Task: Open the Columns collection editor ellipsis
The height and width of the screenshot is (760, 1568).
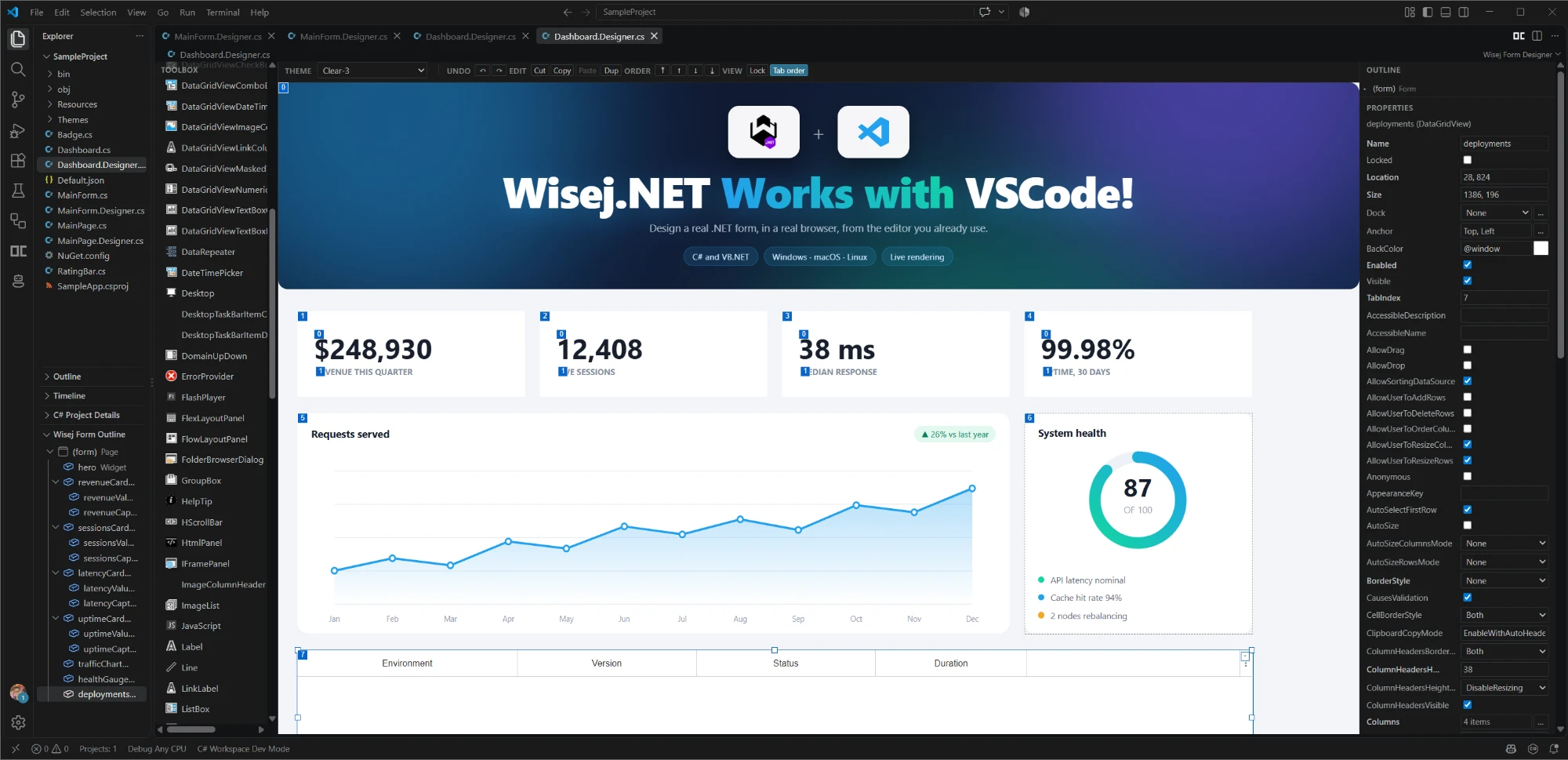Action: tap(1541, 722)
